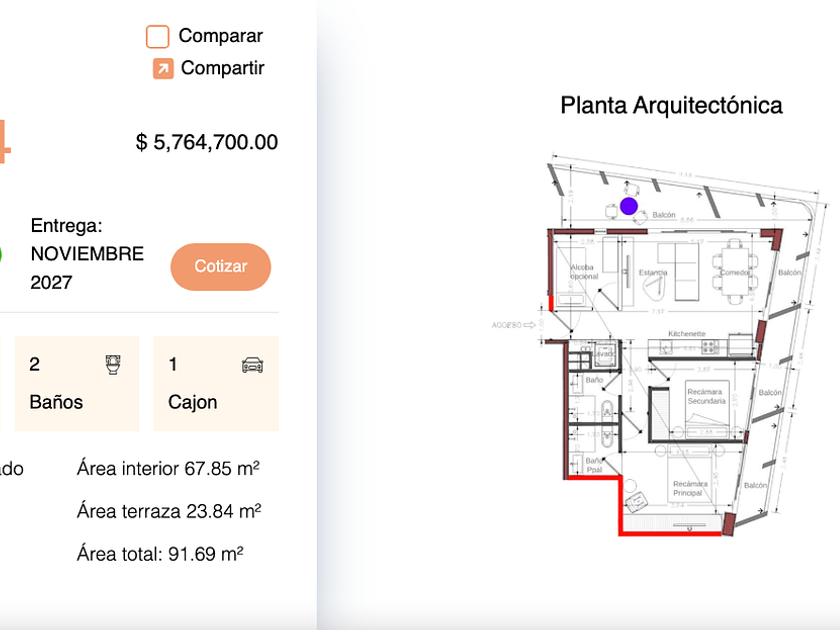The width and height of the screenshot is (840, 630).
Task: Click the Recámara Secundaria room on plan
Action: [x=706, y=396]
